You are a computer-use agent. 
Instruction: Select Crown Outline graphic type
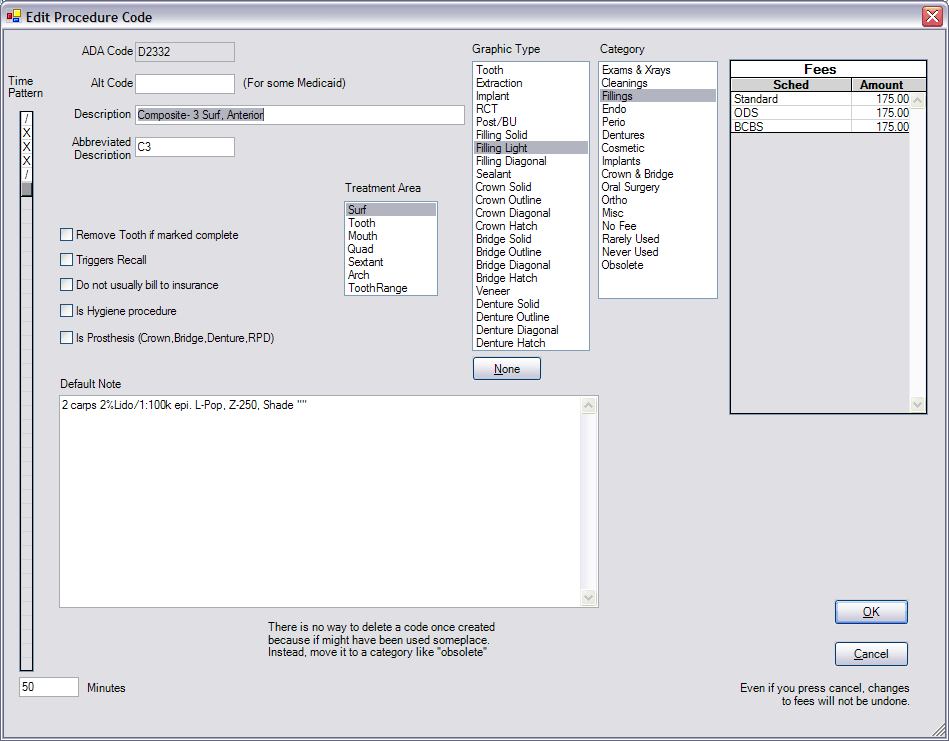530,200
